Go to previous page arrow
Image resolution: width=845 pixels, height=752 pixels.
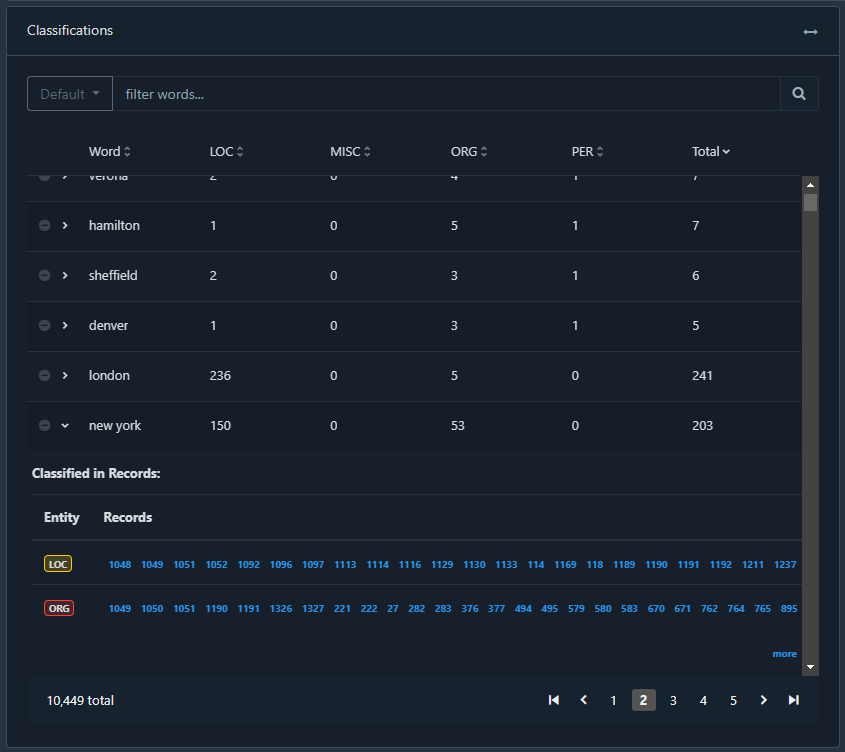(x=584, y=700)
